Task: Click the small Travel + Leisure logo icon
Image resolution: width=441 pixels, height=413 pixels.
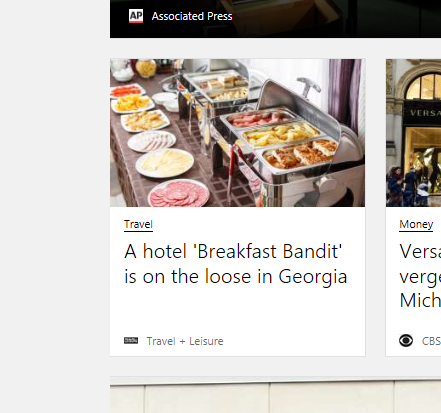Action: coord(131,340)
